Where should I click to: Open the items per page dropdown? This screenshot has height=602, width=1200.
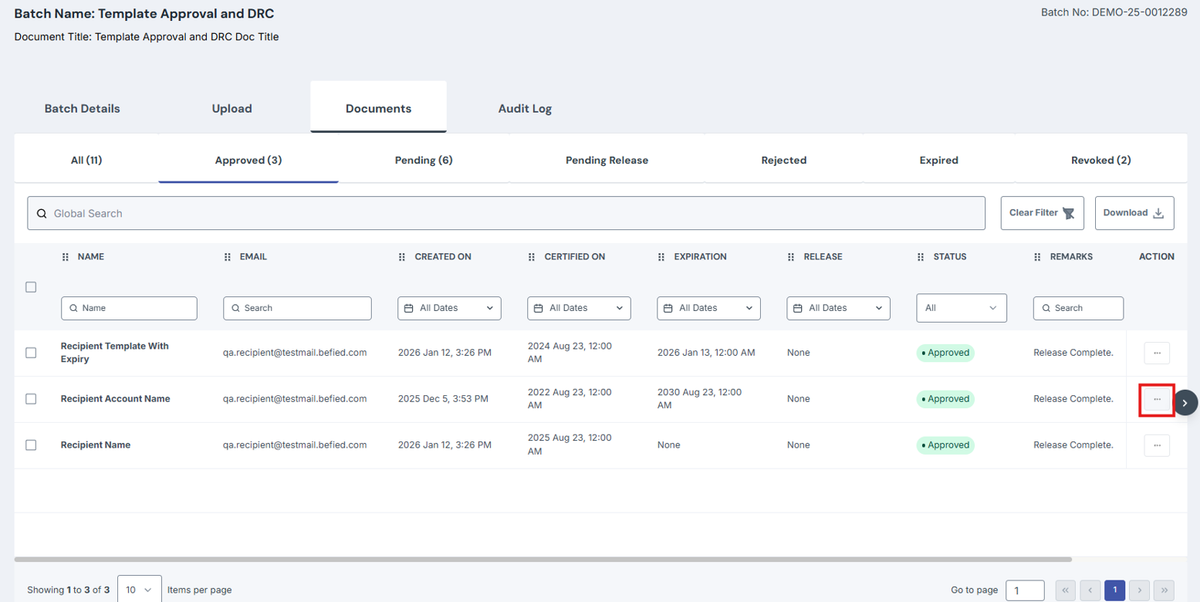[x=139, y=589]
